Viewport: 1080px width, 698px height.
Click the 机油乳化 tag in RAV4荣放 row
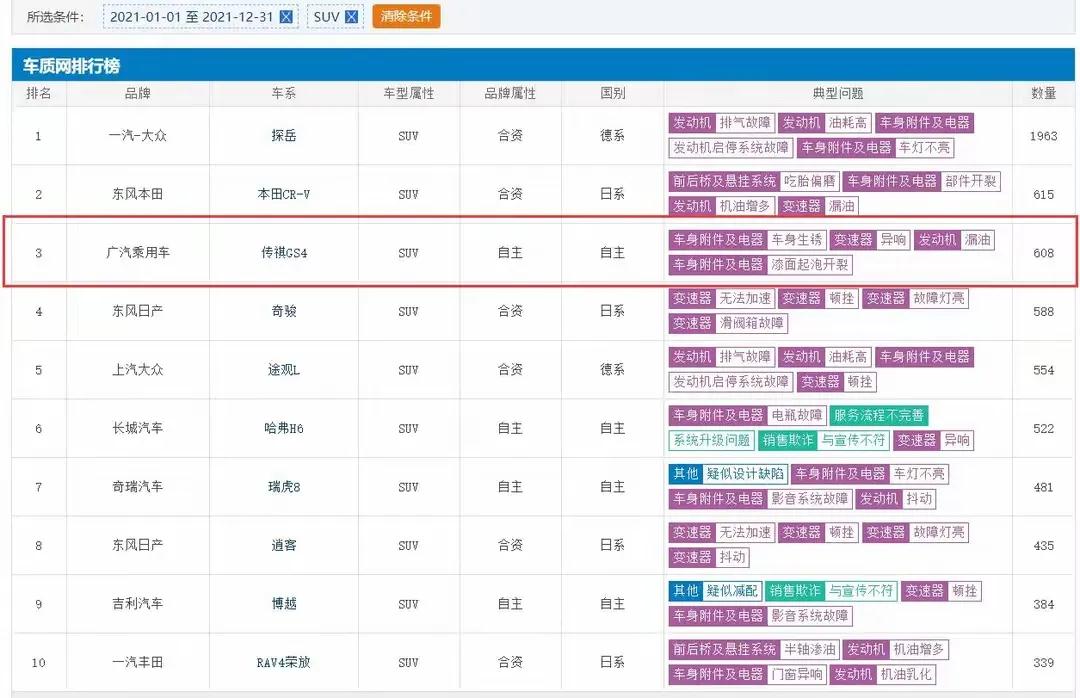(906, 675)
